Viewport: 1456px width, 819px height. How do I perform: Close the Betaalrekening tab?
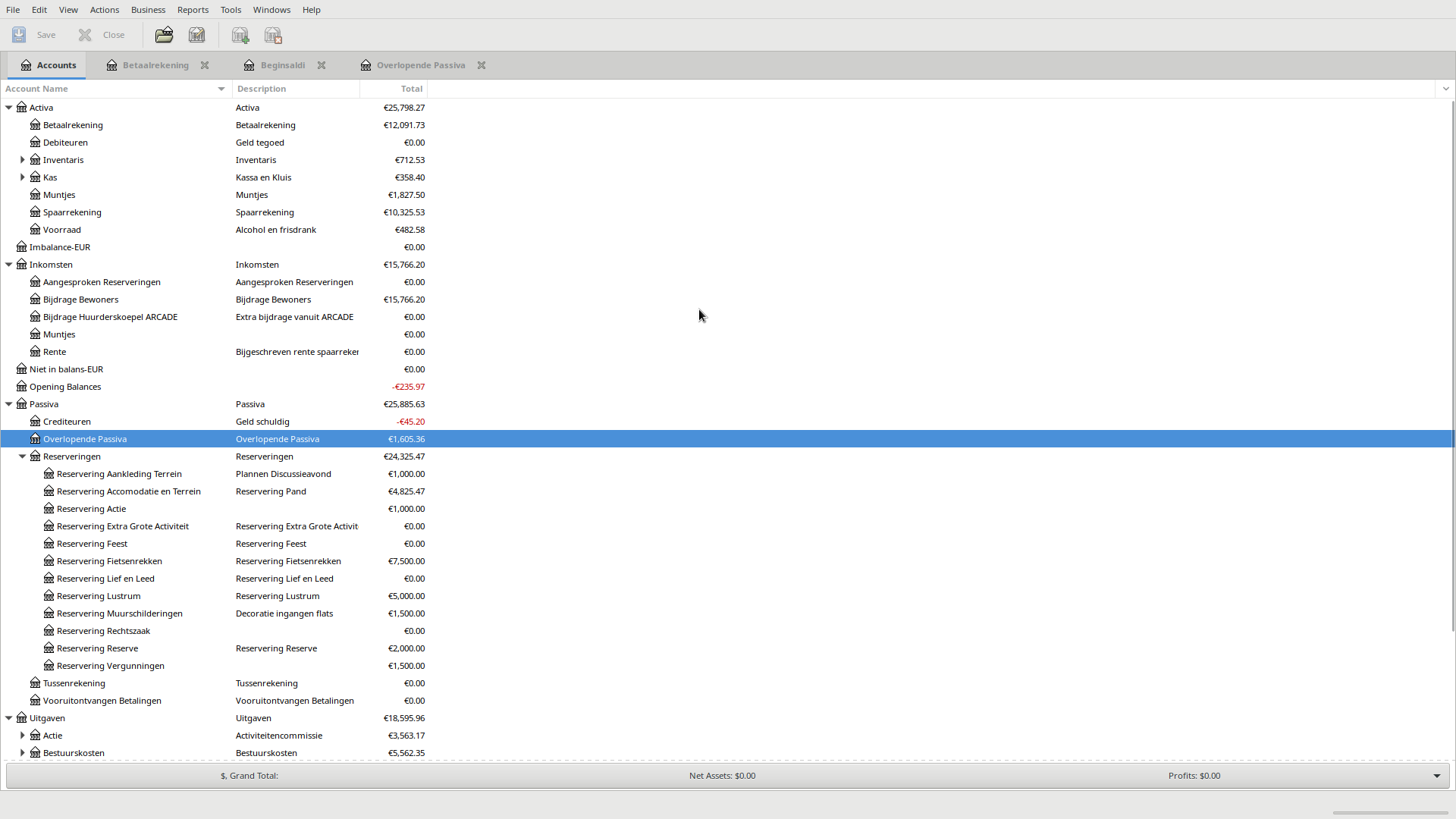[x=205, y=65]
